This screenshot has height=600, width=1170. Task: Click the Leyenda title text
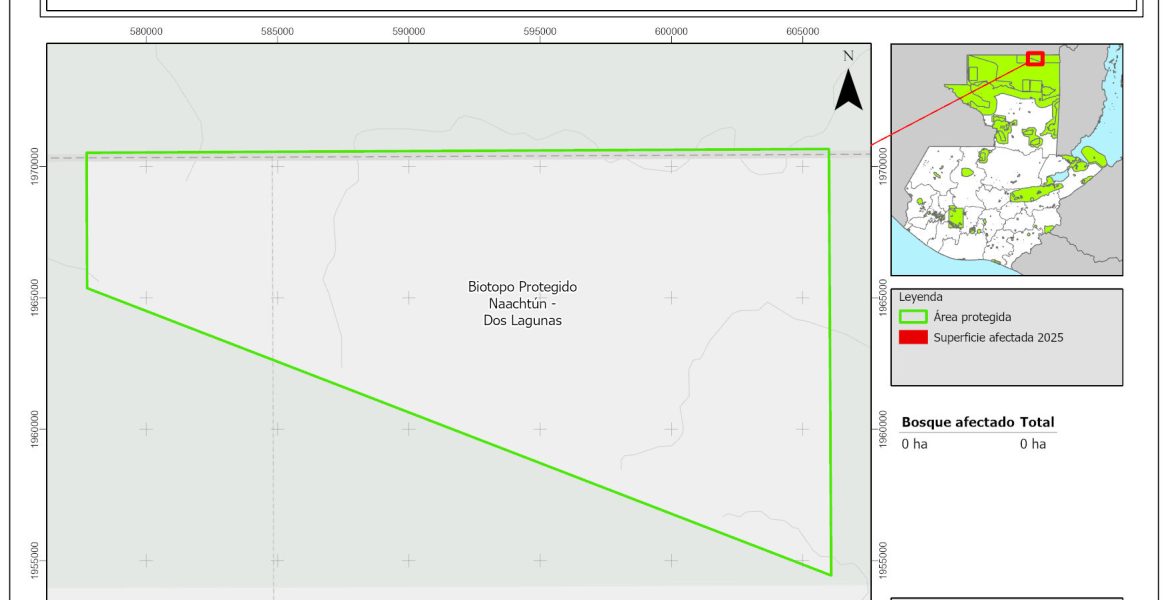(x=921, y=297)
